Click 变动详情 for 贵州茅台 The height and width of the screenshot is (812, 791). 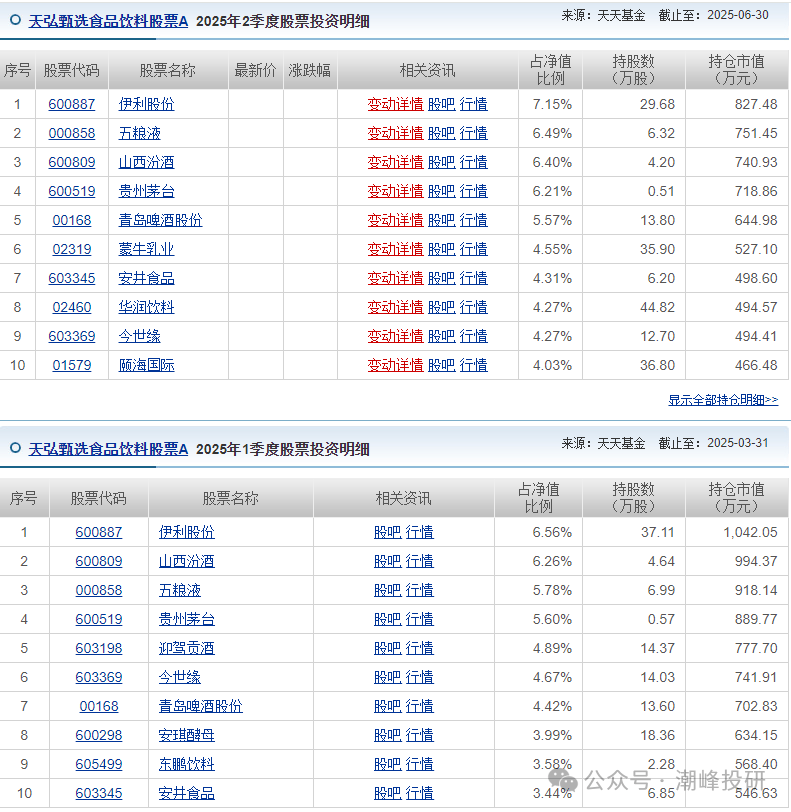[x=395, y=191]
